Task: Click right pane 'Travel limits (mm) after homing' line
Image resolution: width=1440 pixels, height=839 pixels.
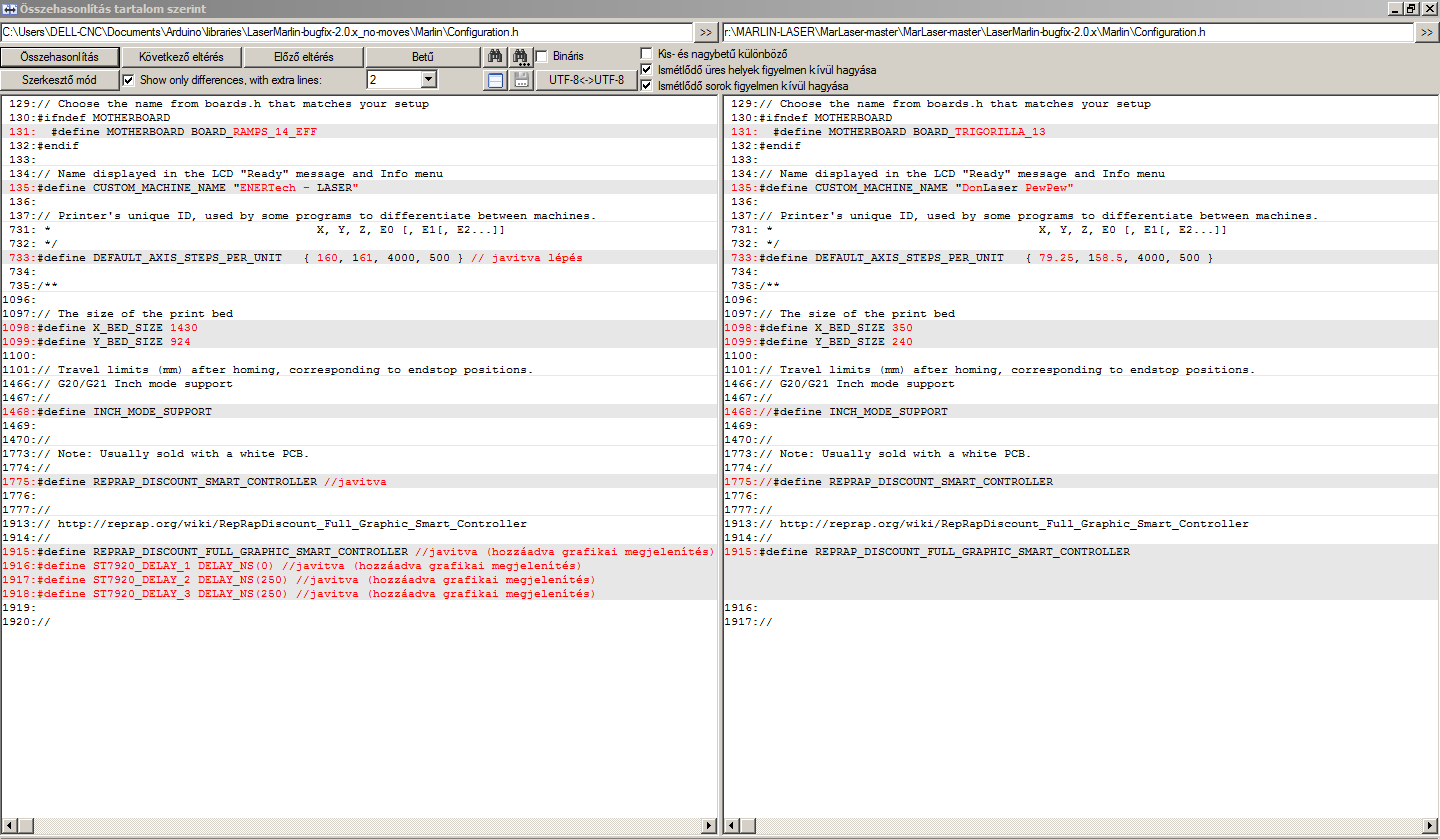Action: tap(1081, 369)
